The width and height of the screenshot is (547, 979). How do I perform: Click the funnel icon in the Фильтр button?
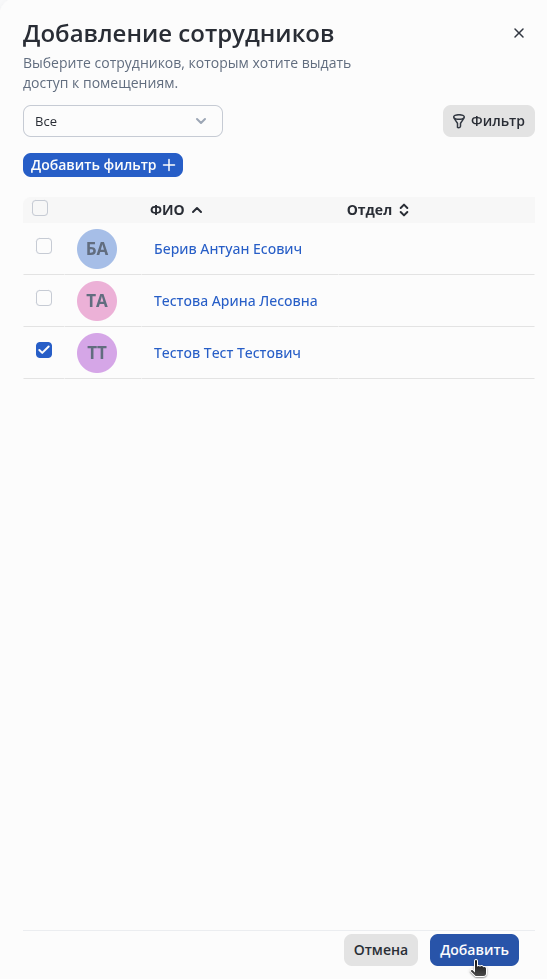click(x=459, y=121)
